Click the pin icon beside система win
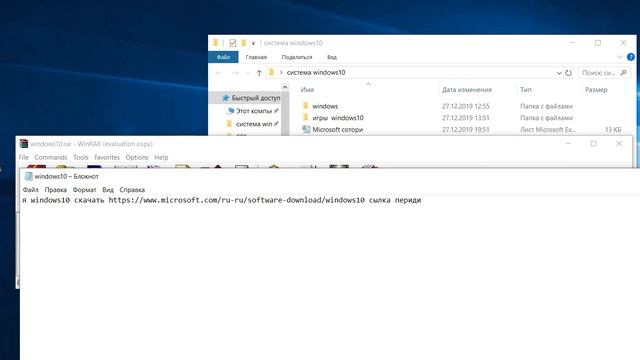640x360 pixels. (276, 124)
